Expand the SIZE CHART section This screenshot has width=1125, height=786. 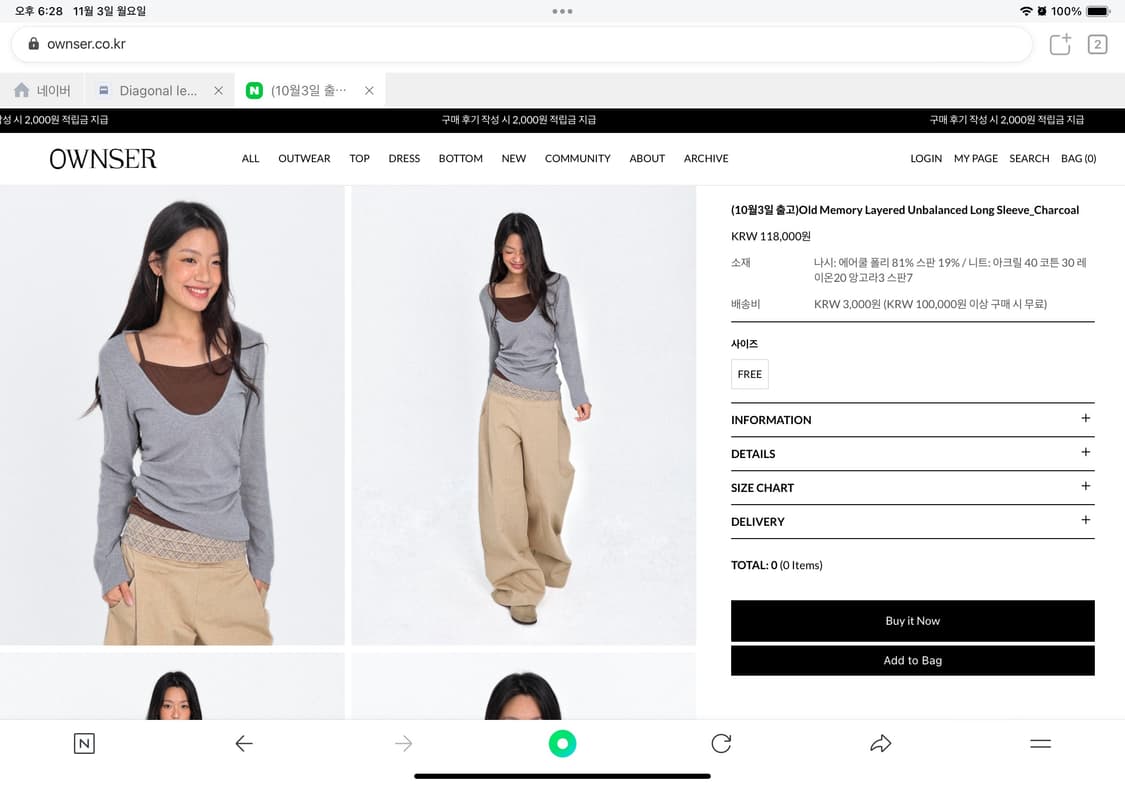(x=1085, y=487)
